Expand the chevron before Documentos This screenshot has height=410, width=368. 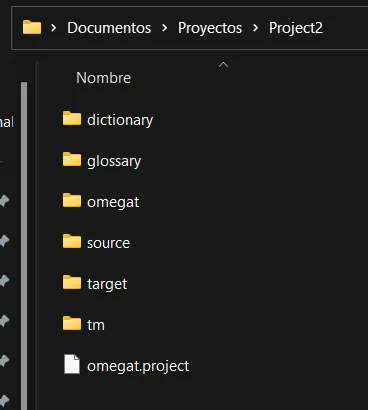tap(53, 28)
